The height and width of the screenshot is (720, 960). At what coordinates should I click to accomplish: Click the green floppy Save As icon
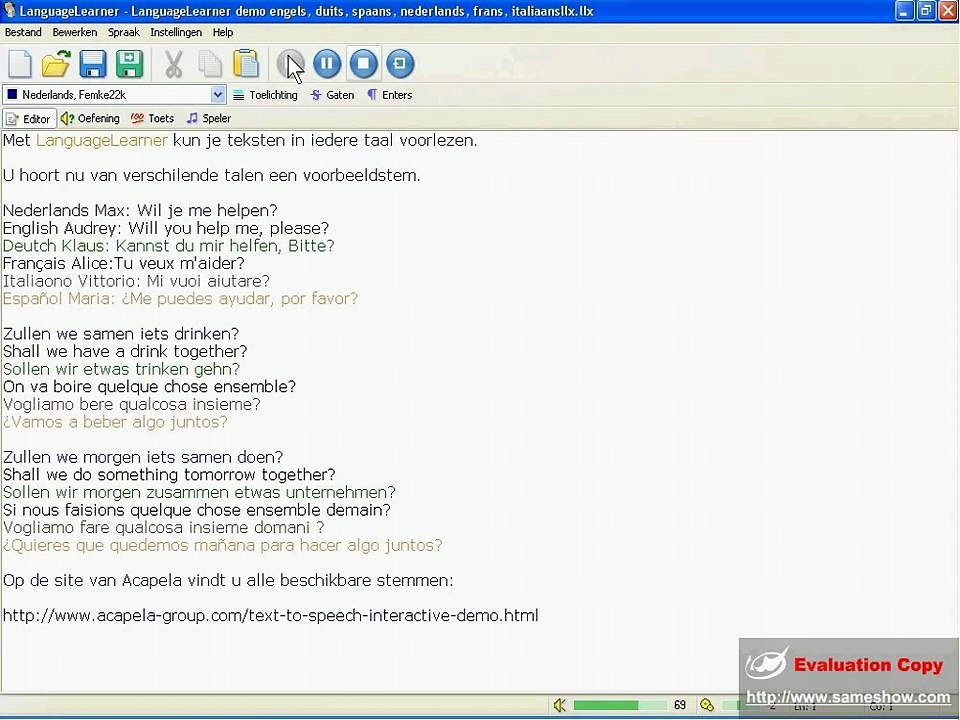[130, 64]
